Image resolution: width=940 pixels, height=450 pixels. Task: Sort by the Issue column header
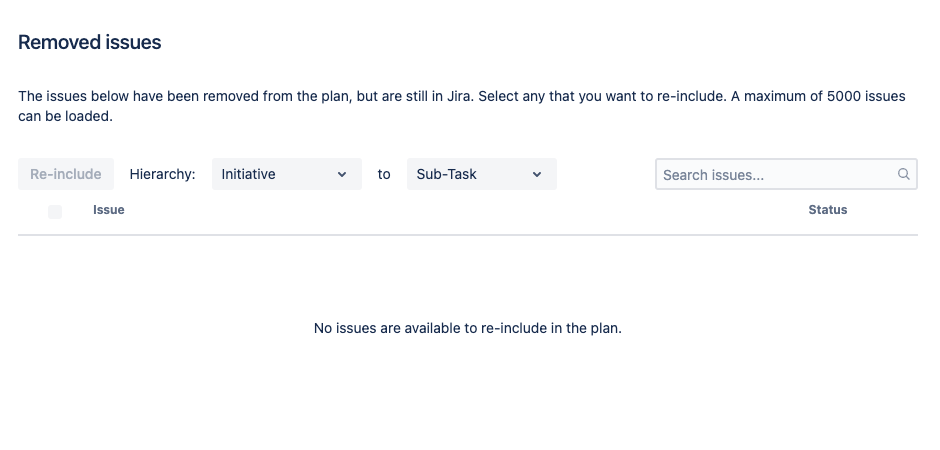click(109, 210)
